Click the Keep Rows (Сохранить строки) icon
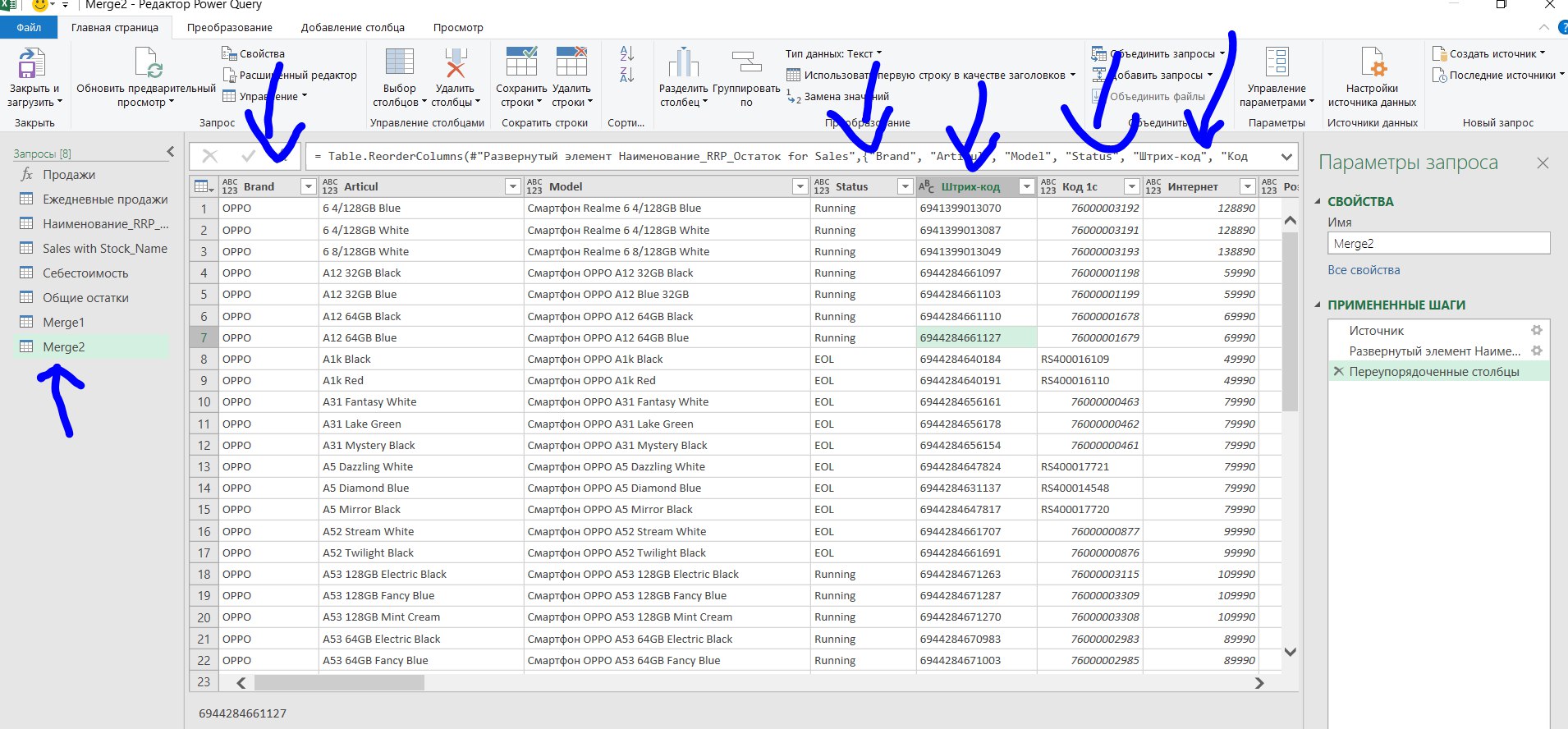Viewport: 1568px width, 729px height. point(521,63)
